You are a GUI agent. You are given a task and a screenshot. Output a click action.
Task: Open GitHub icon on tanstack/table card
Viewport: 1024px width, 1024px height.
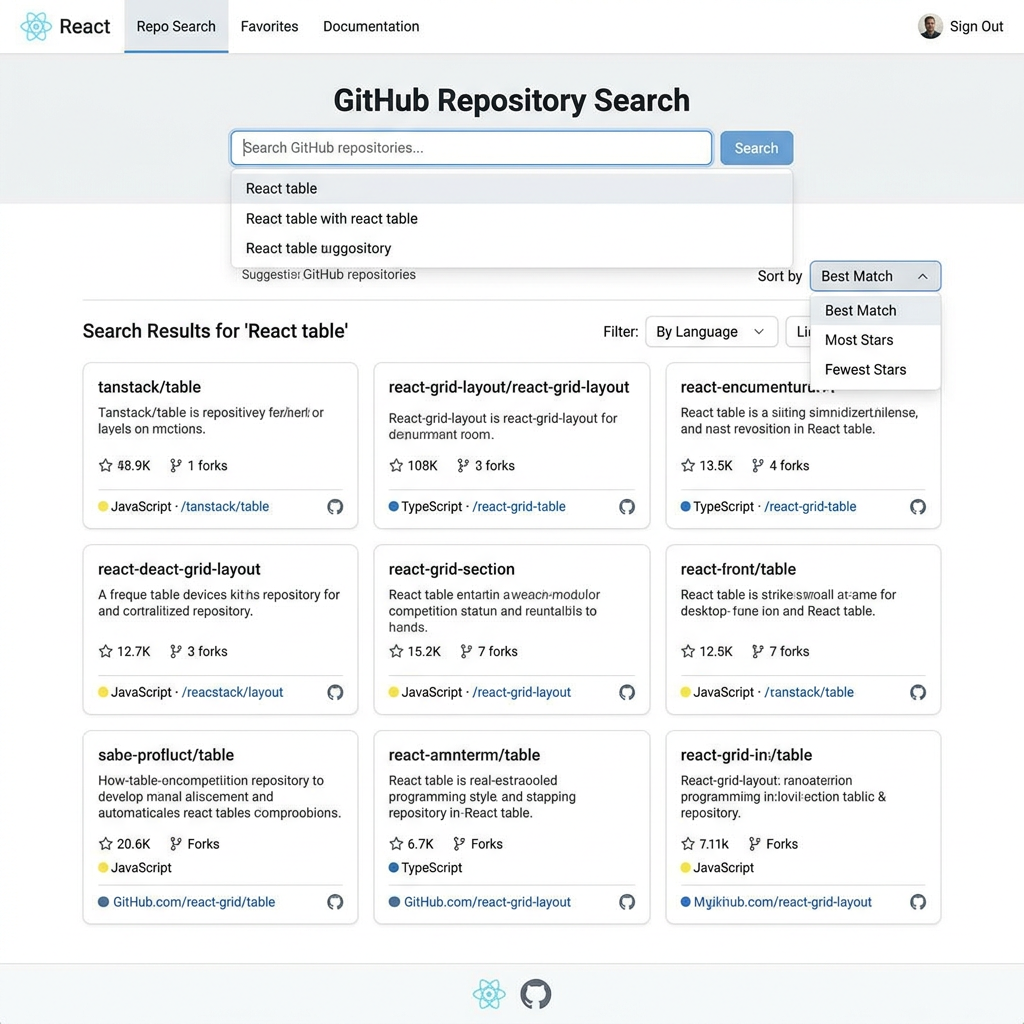pos(335,507)
